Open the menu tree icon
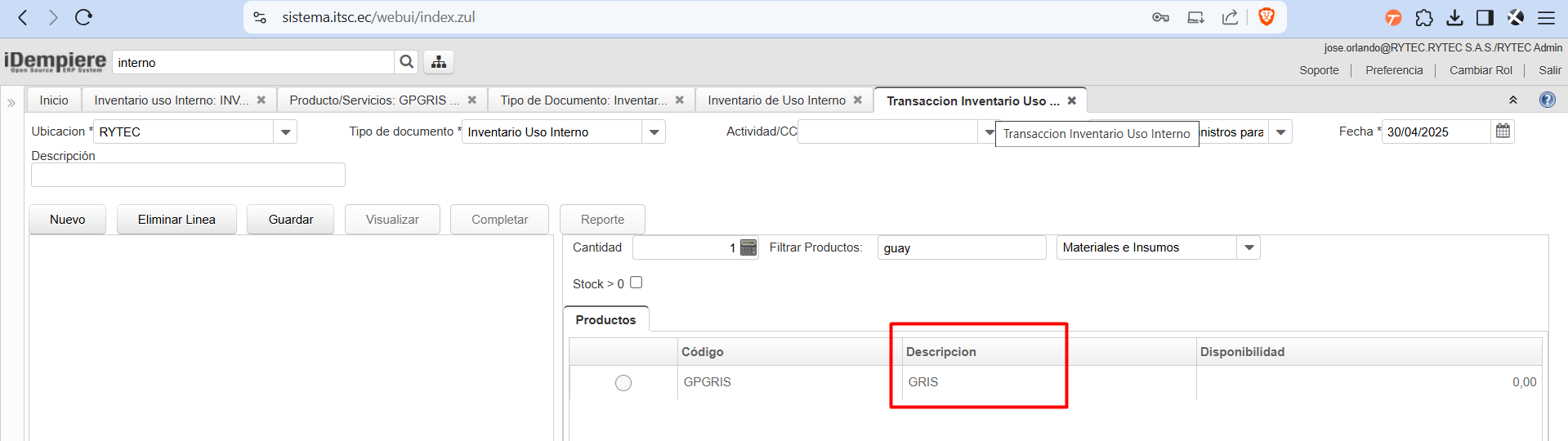Screen dimensions: 1568x441 [439, 62]
